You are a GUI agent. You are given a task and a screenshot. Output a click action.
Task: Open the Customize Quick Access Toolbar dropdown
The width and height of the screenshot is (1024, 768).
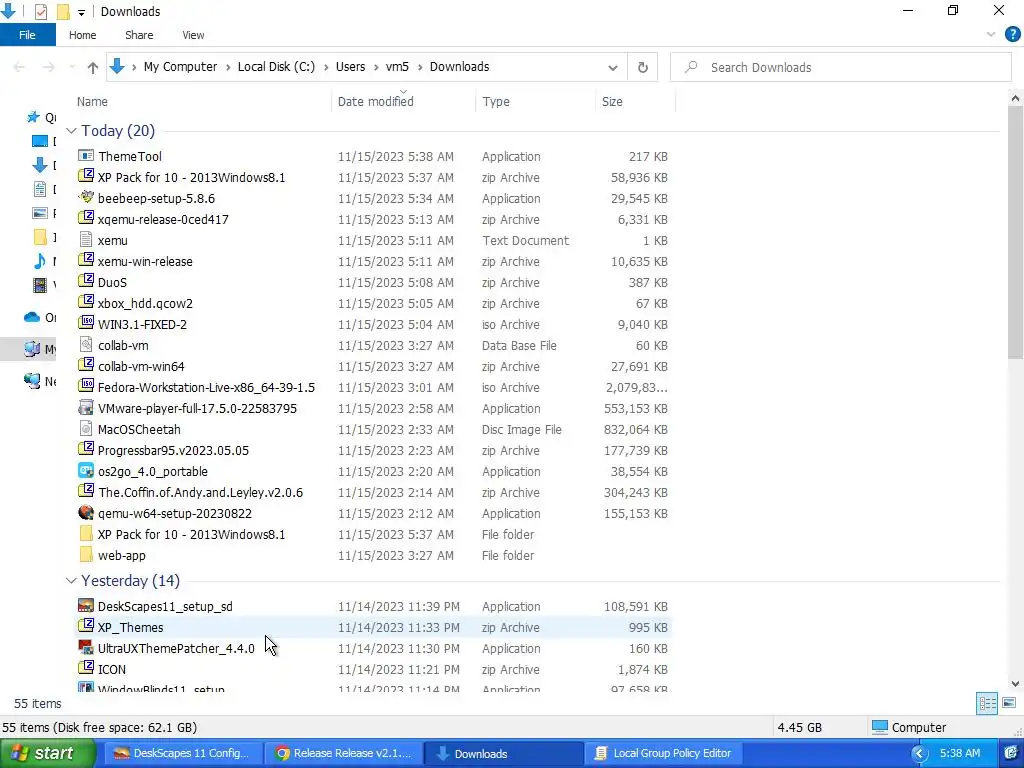81,12
